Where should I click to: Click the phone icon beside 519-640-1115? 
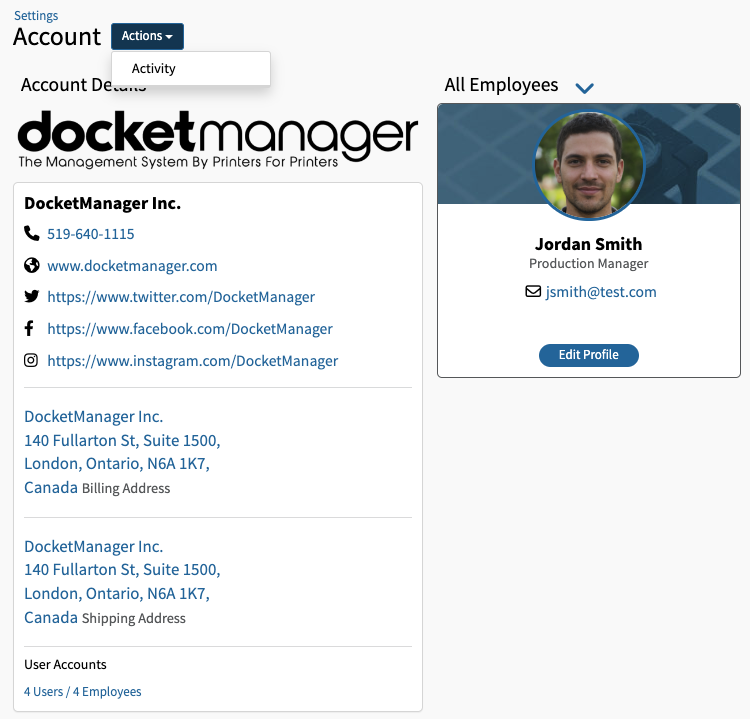(x=32, y=233)
